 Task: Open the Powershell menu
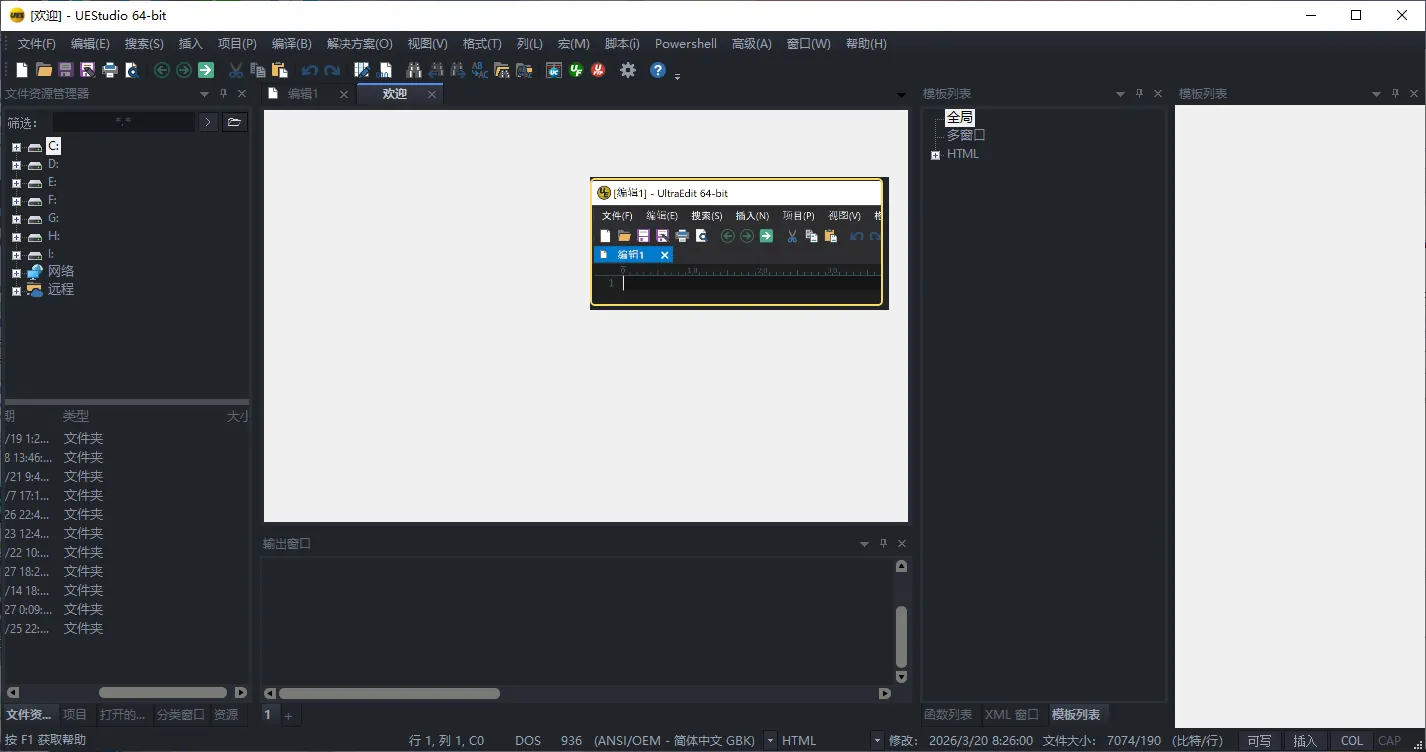[685, 43]
